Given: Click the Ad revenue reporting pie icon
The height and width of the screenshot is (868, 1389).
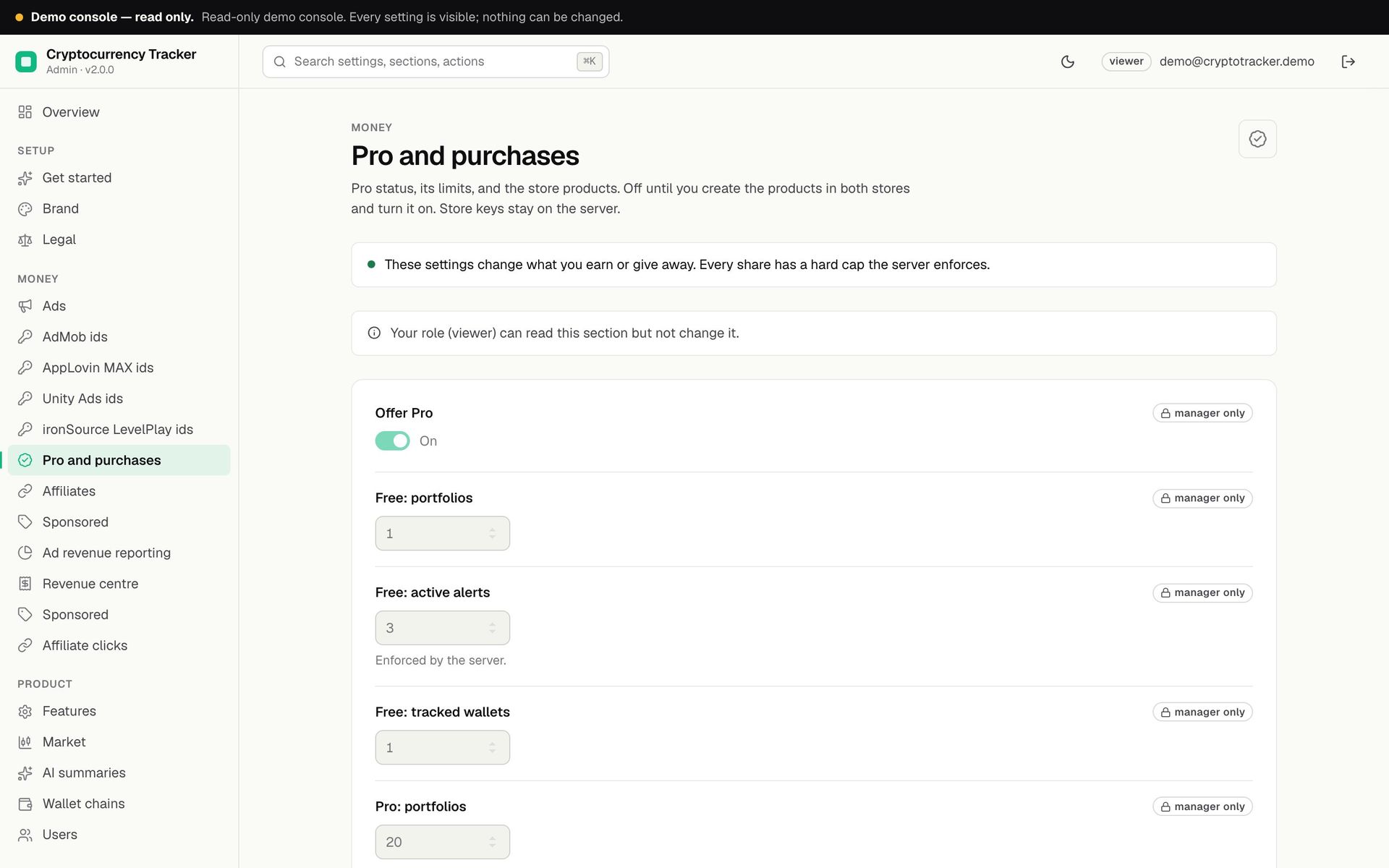Looking at the screenshot, I should [25, 553].
